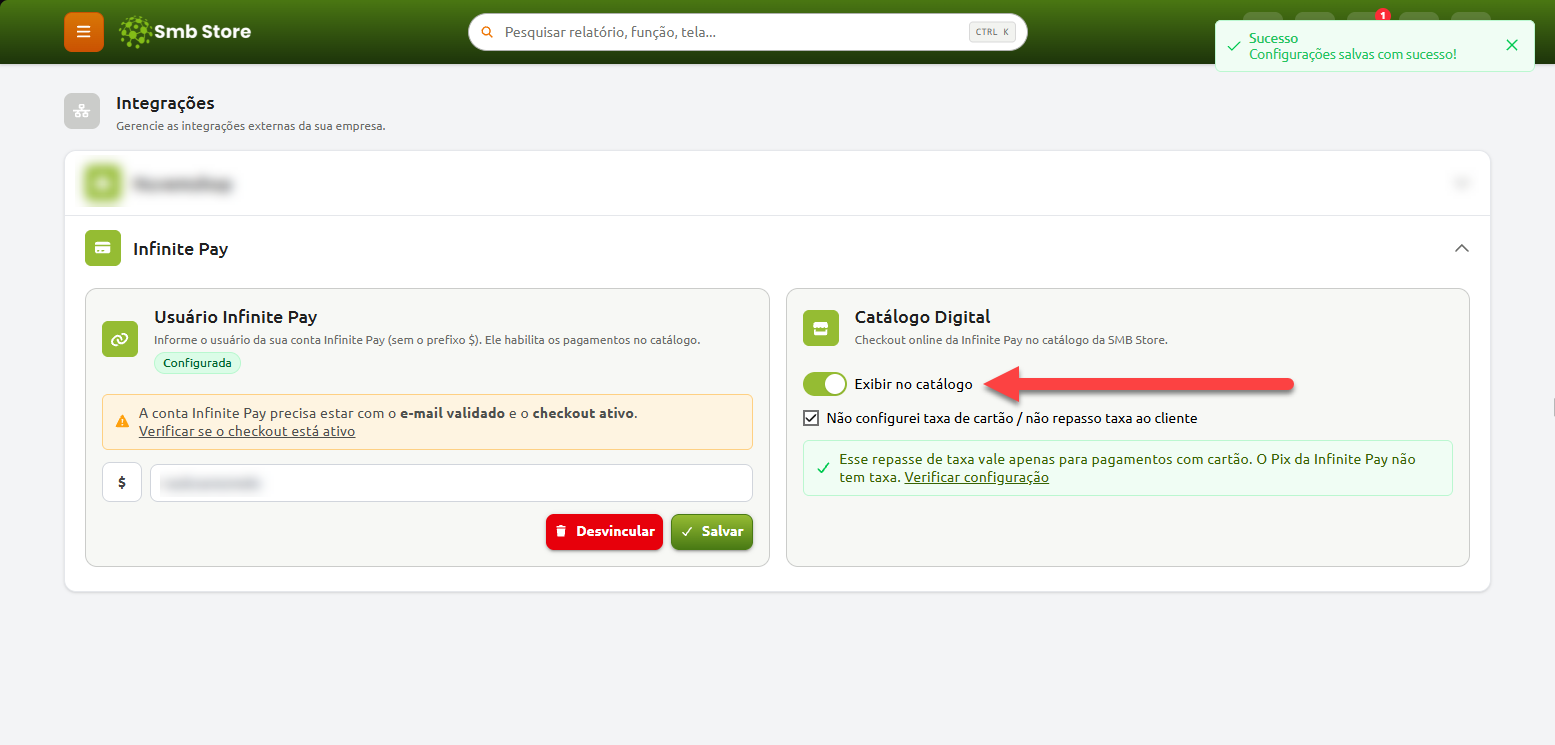Screen dimensions: 1555x745
Task: Open the orange hamburger menu
Action: [x=83, y=32]
